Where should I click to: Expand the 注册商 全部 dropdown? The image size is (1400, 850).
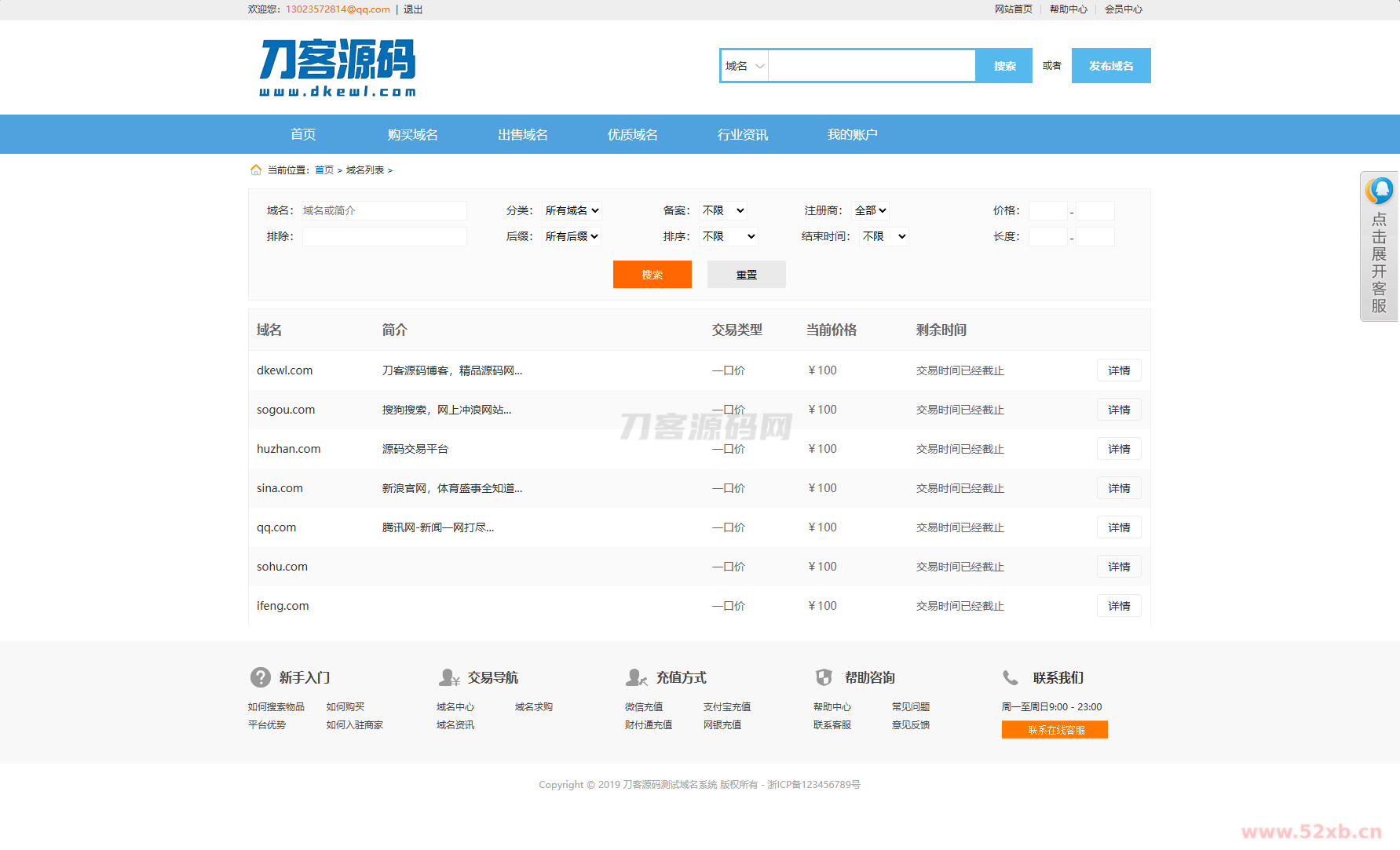870,210
